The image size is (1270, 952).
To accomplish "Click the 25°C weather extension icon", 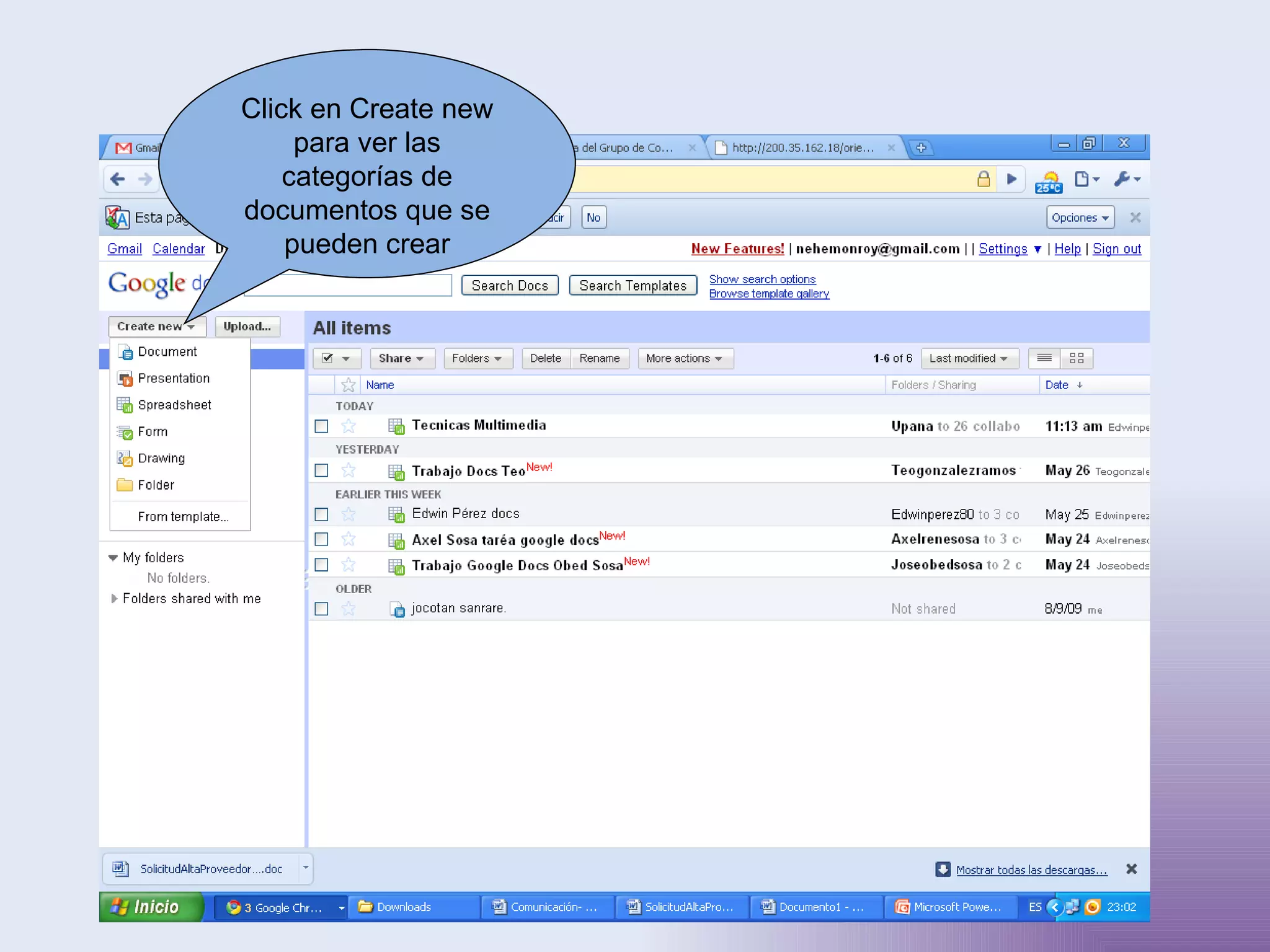I will 1049,182.
